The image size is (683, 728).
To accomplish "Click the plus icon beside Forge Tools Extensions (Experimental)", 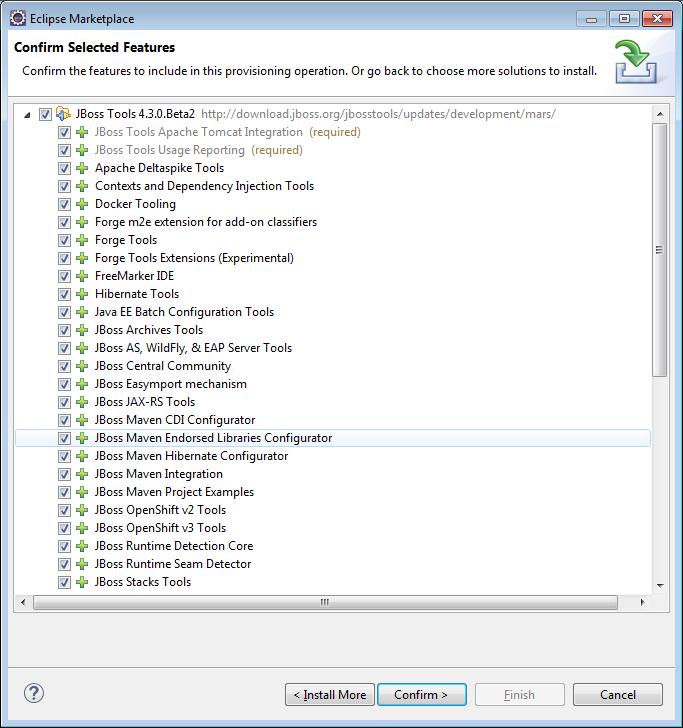I will [82, 258].
